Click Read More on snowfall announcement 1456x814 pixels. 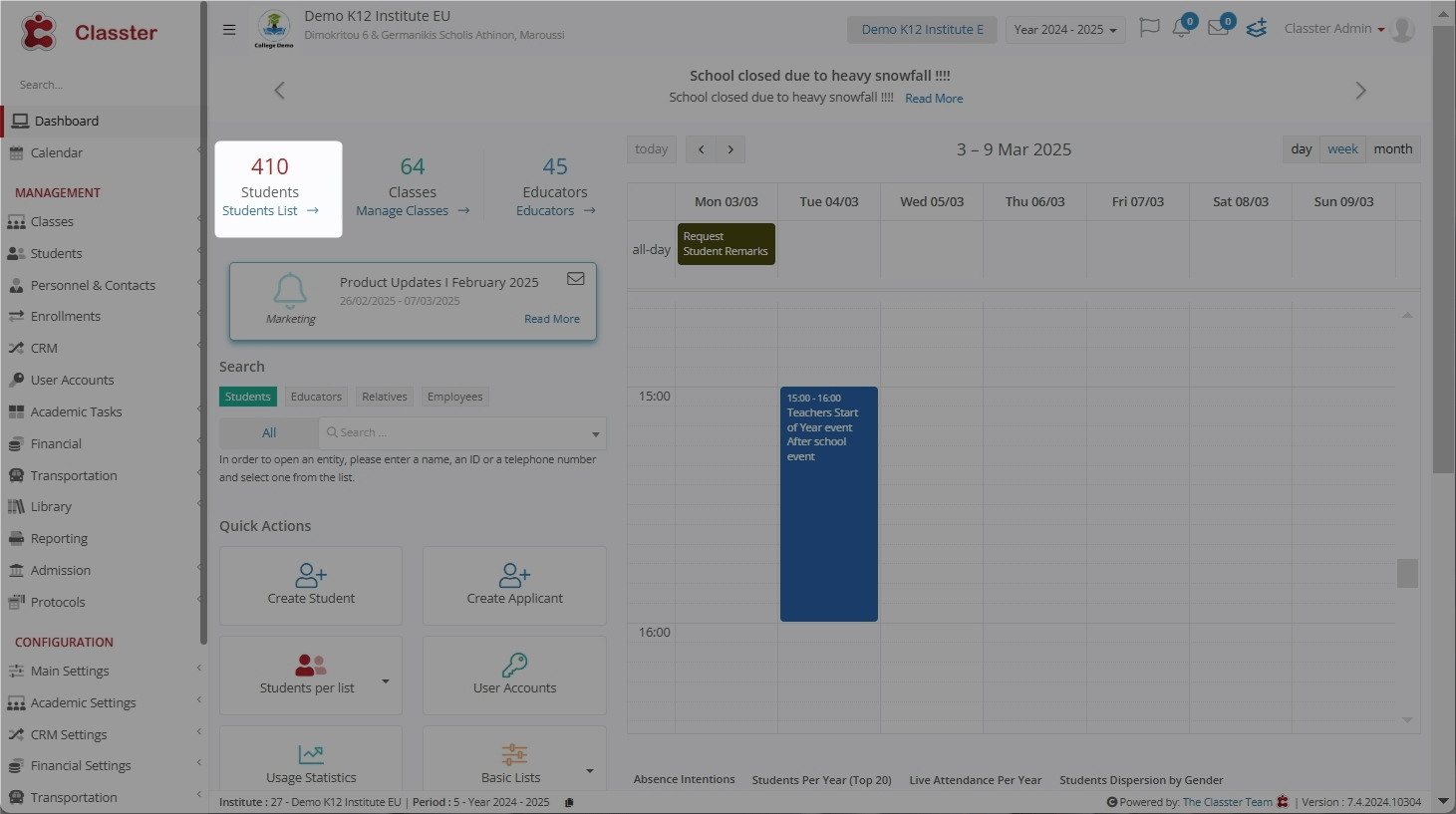pyautogui.click(x=933, y=99)
